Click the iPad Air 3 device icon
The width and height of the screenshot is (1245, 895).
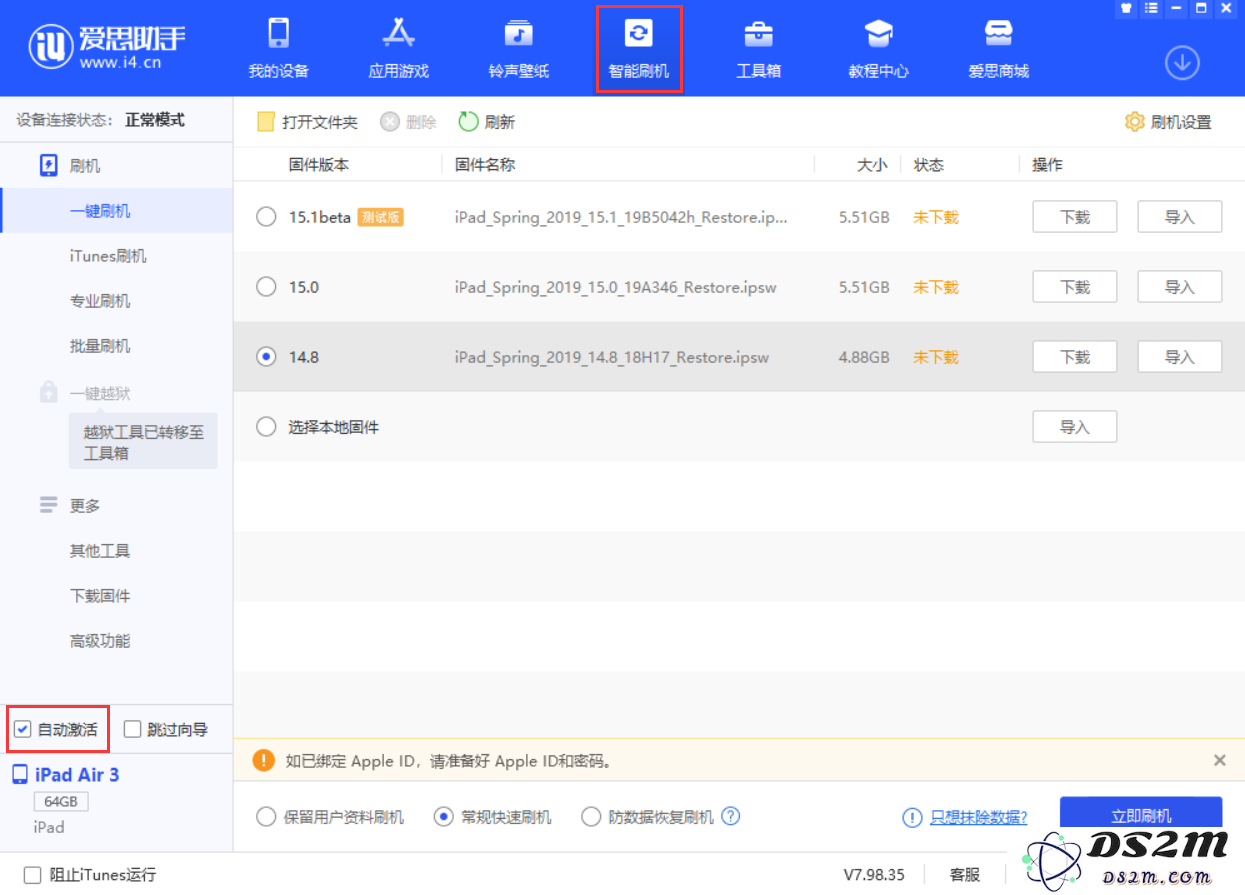[20, 775]
